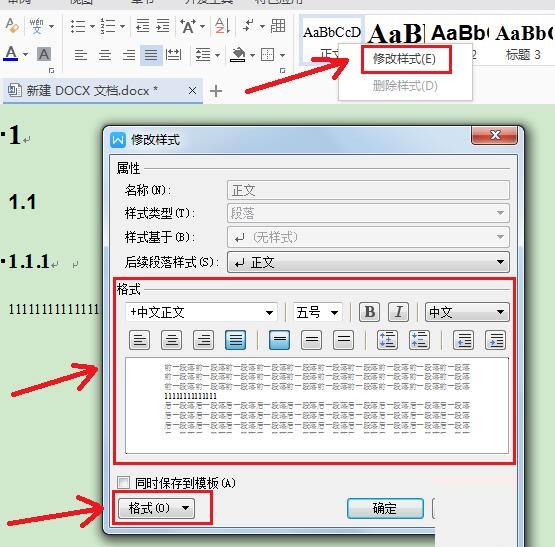Screen dimensions: 555x547
Task: Click the 名称 input field in dialog
Action: [368, 190]
